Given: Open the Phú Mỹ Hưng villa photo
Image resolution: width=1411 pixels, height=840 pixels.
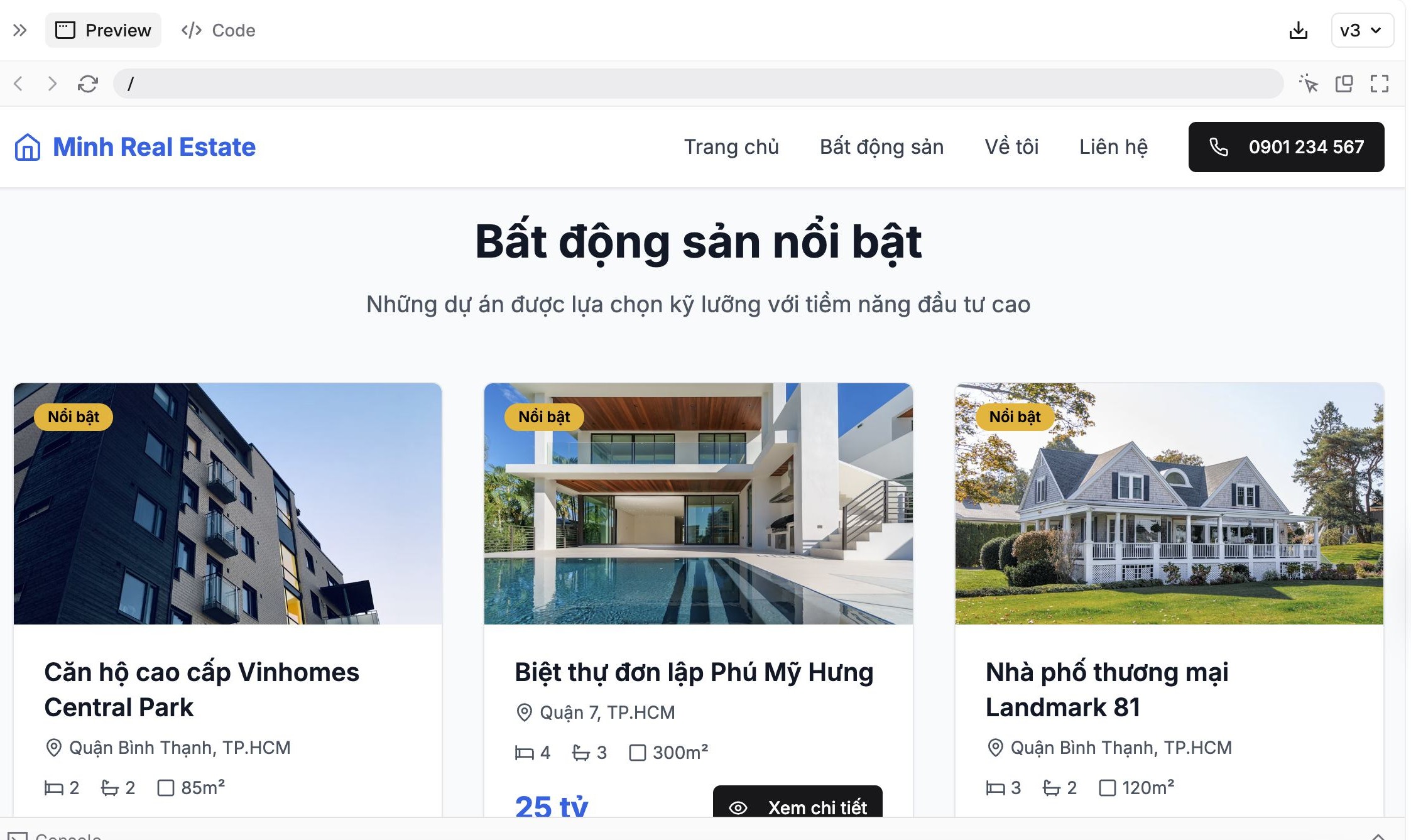Looking at the screenshot, I should (x=698, y=504).
